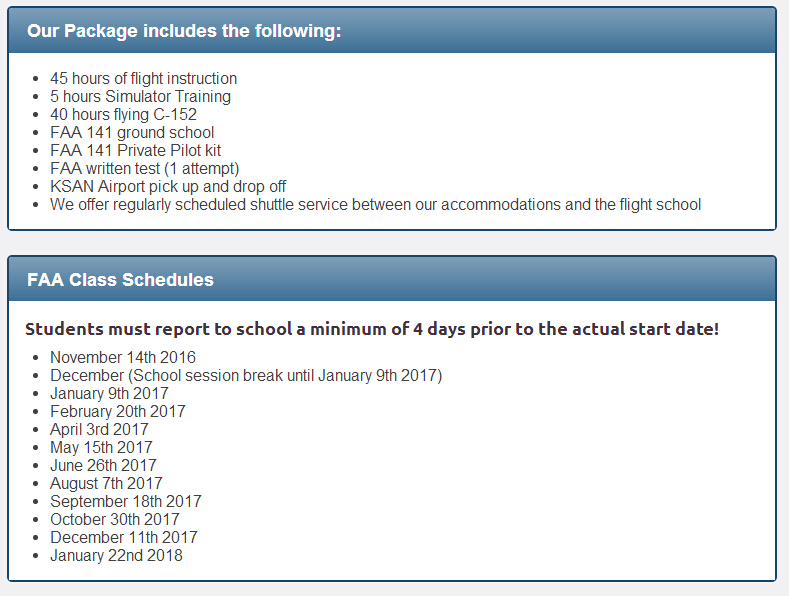Image resolution: width=789 pixels, height=596 pixels.
Task: Click the shuttle service description line
Action: click(x=375, y=205)
